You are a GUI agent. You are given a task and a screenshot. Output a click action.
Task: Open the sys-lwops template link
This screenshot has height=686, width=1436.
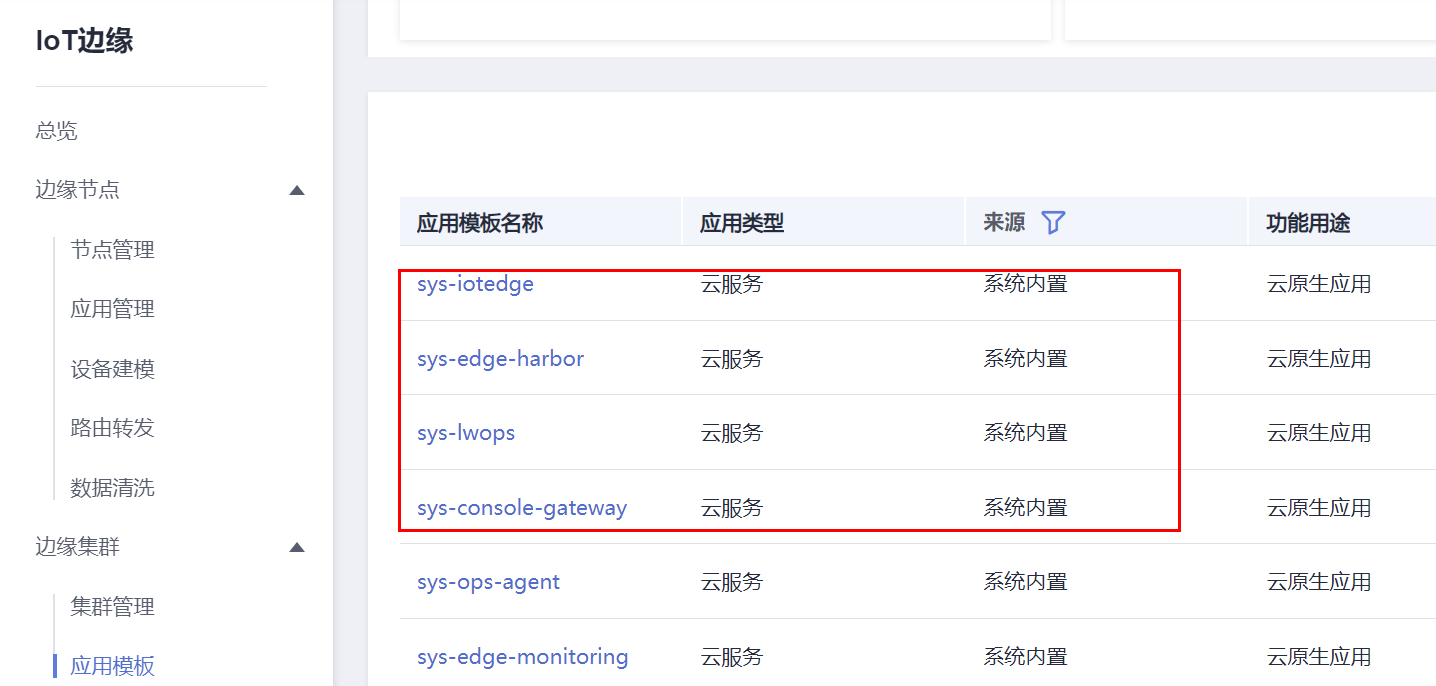pyautogui.click(x=466, y=433)
